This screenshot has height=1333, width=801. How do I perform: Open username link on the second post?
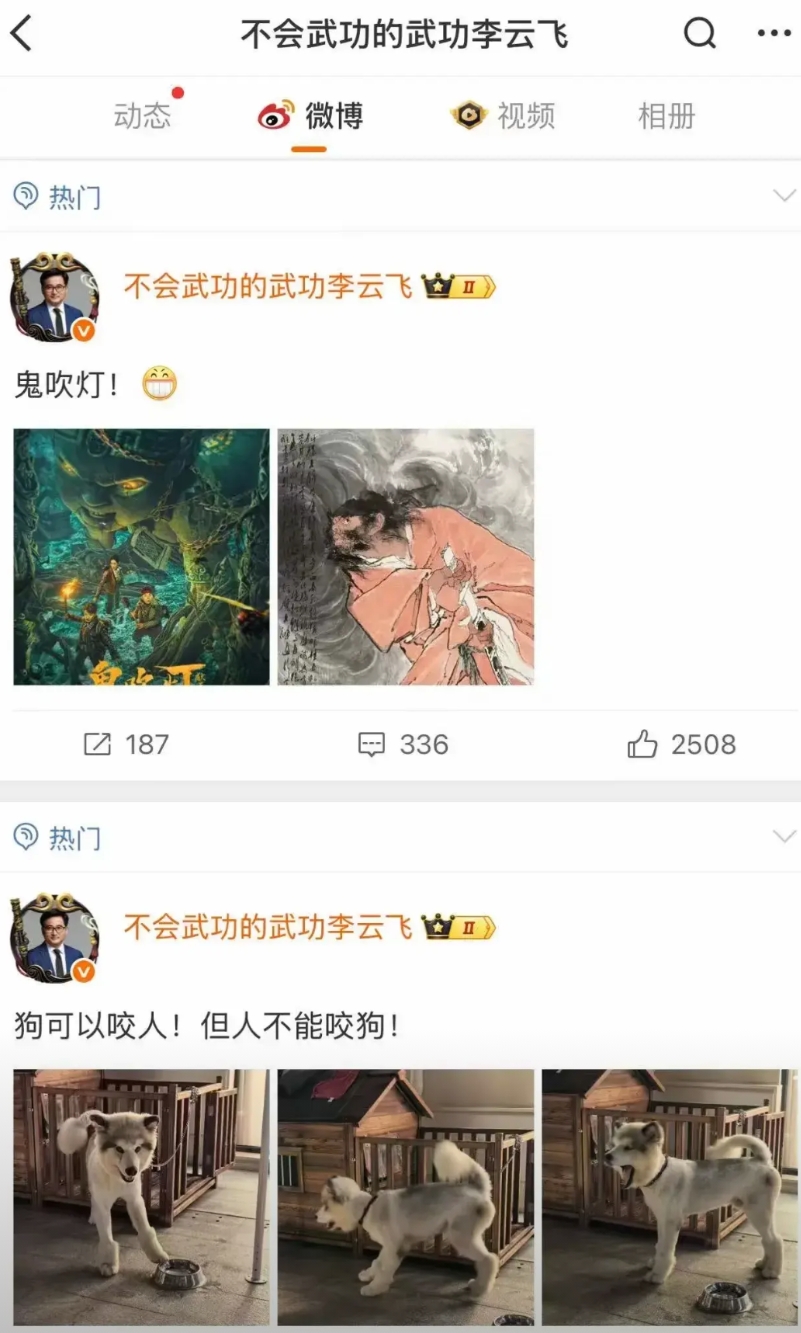pyautogui.click(x=268, y=928)
